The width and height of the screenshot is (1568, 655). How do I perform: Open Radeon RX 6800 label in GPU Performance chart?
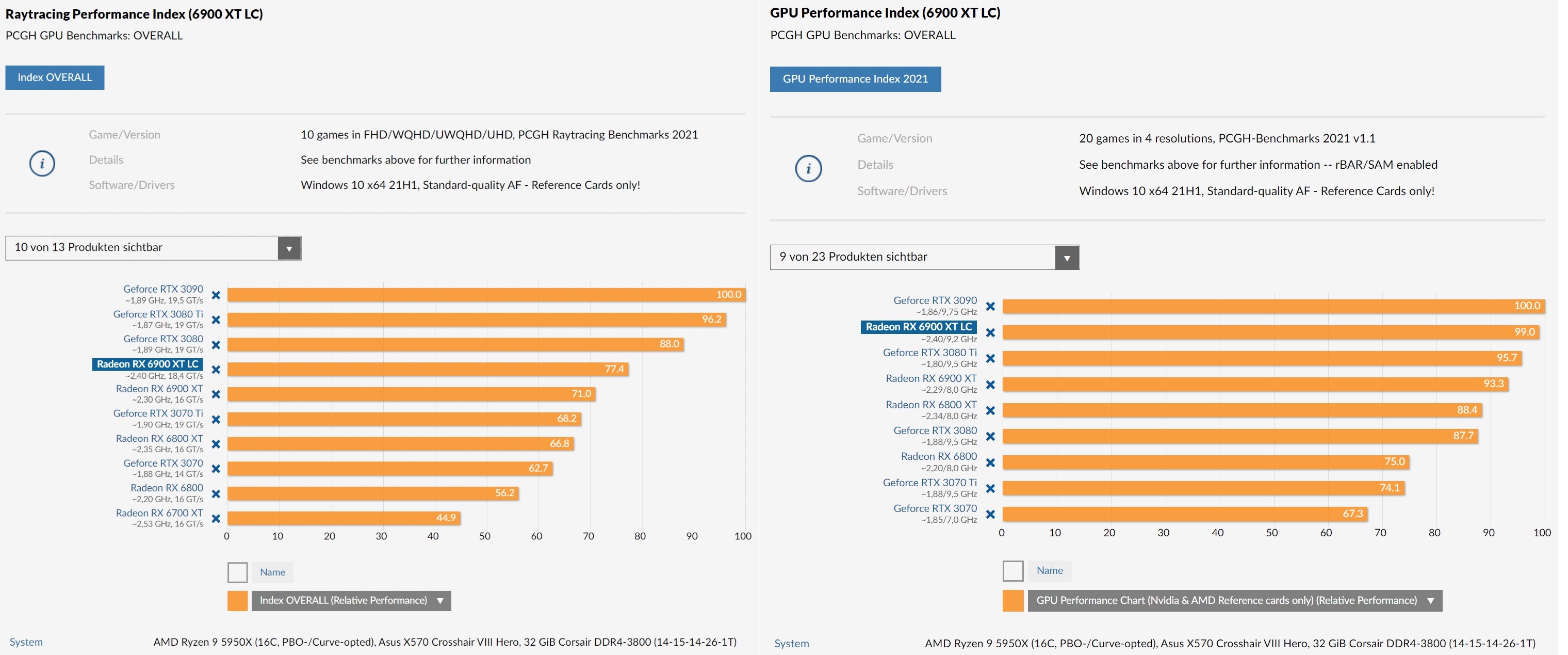pyautogui.click(x=939, y=457)
